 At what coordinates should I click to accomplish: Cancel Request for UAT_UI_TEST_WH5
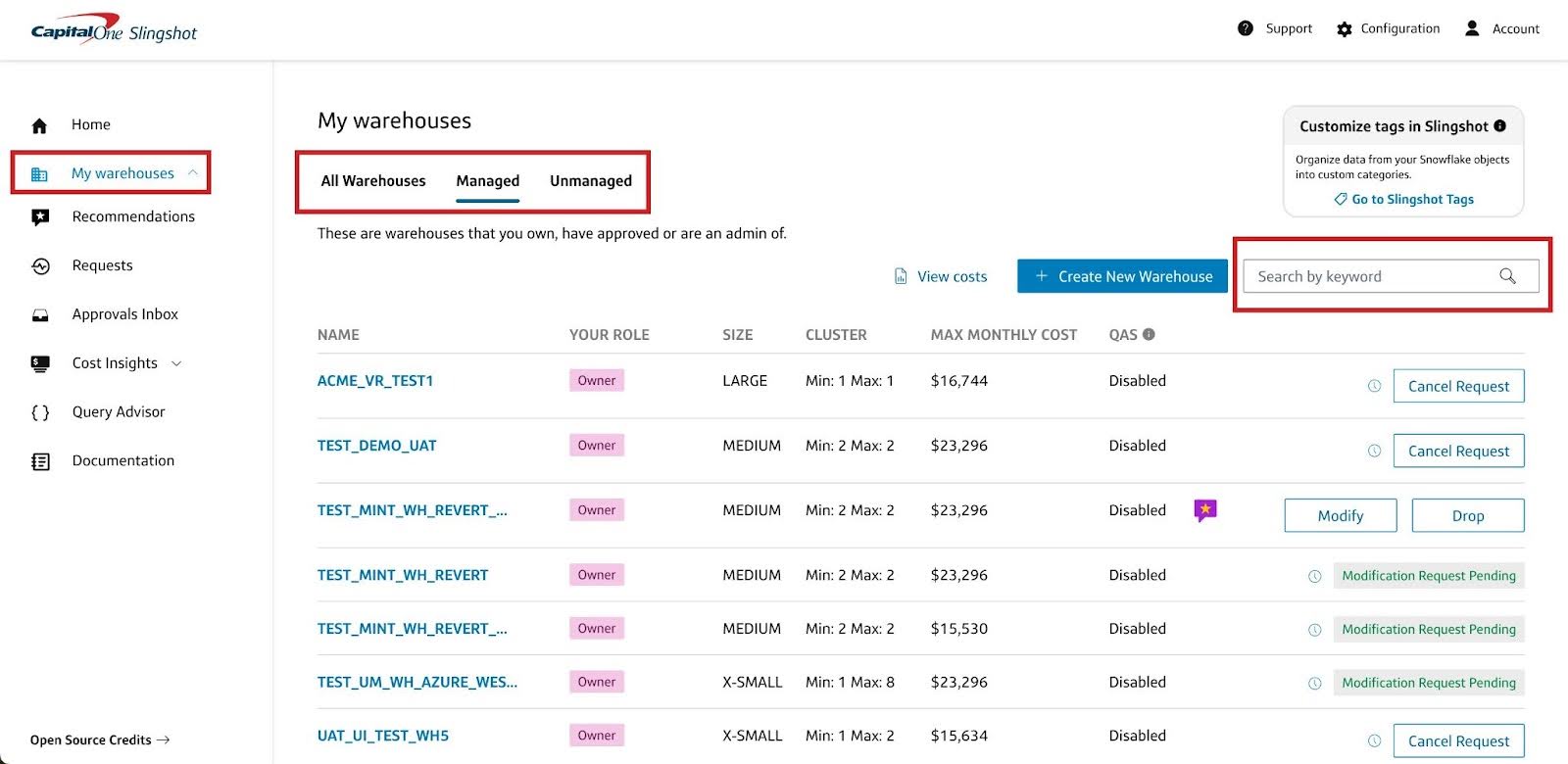[x=1458, y=740]
